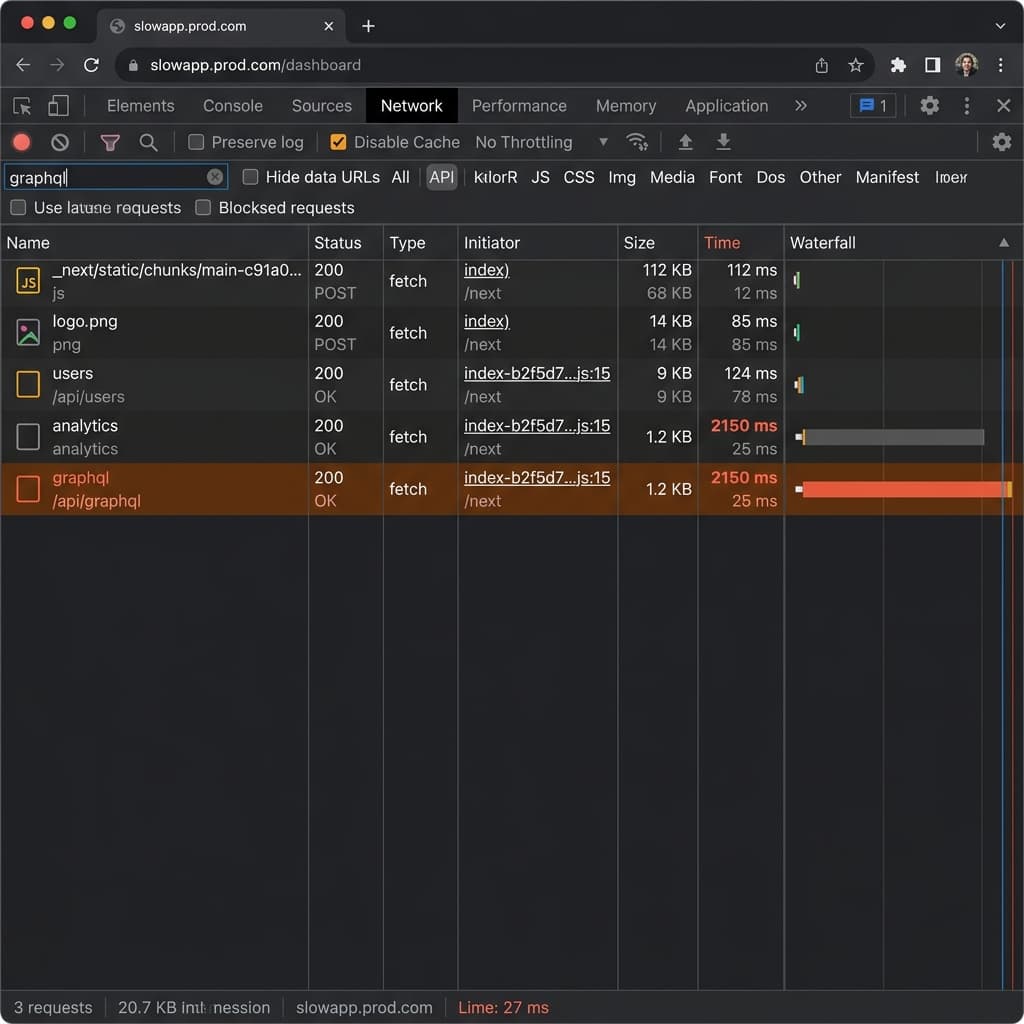This screenshot has height=1024, width=1024.
Task: Toggle the 'Use large requests' checkbox
Action: (x=18, y=208)
